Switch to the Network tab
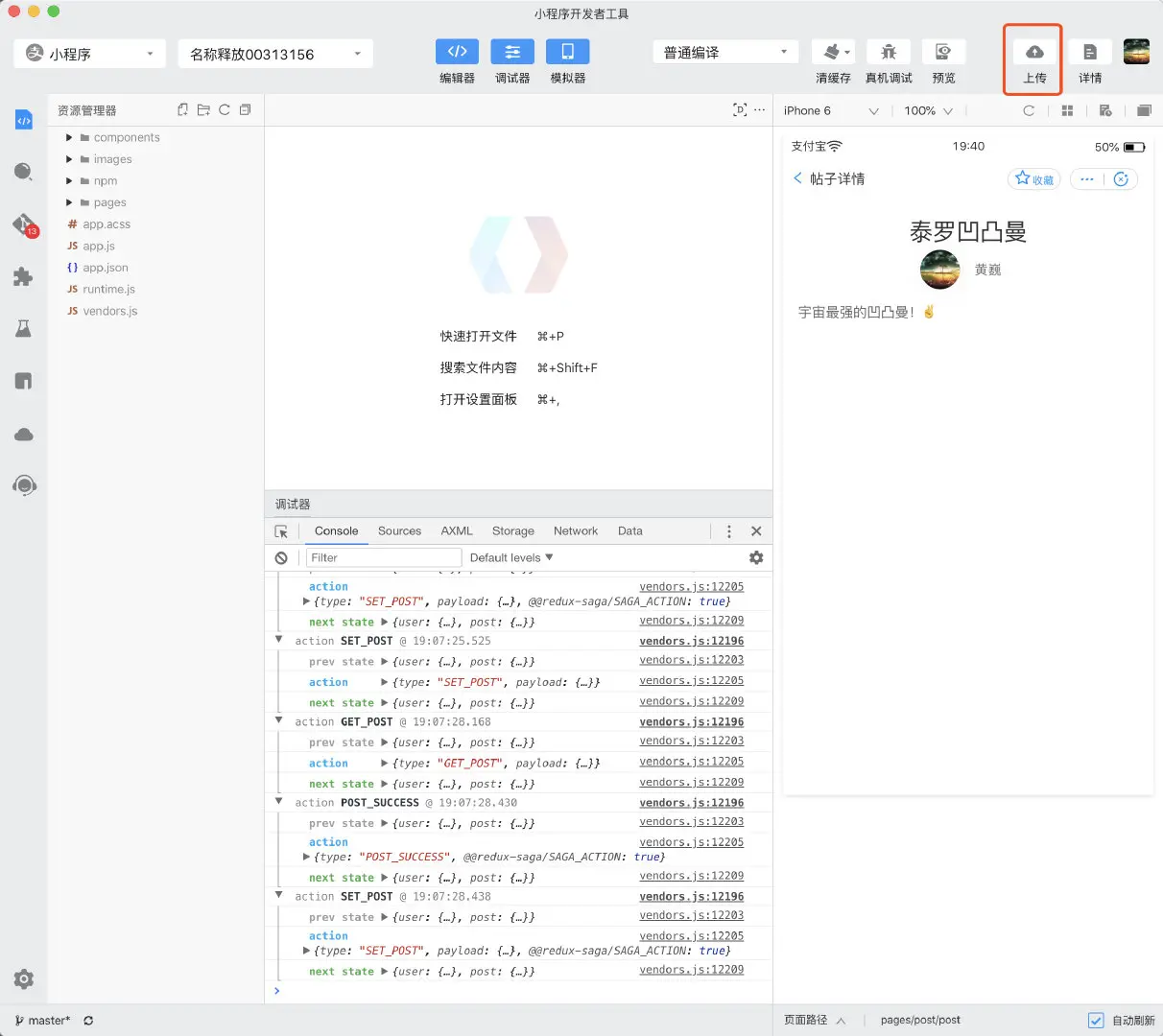This screenshot has height=1036, width=1163. pyautogui.click(x=576, y=530)
